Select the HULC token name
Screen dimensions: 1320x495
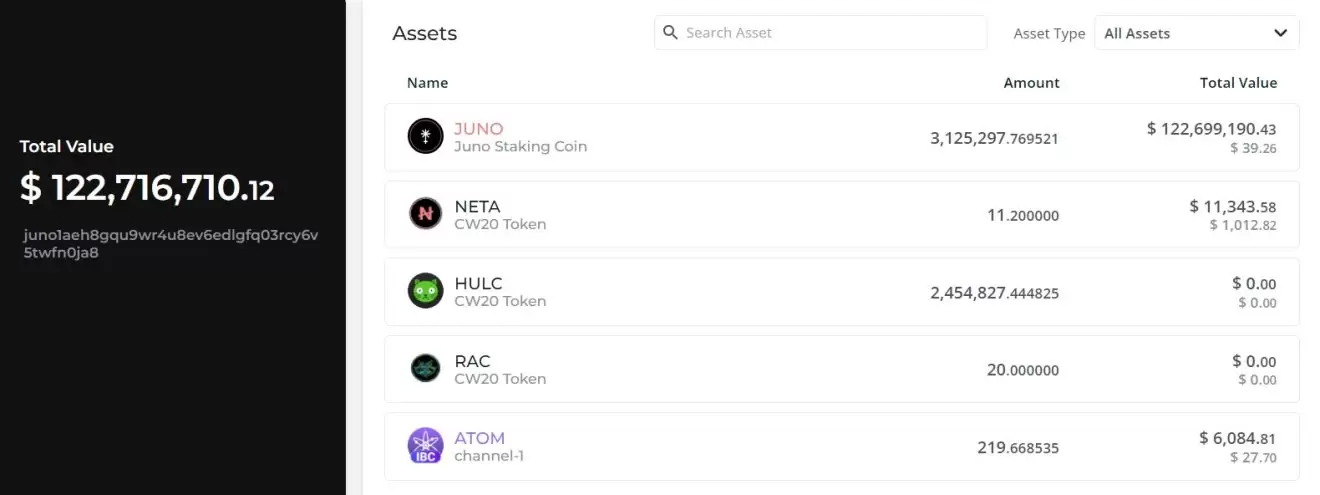(x=478, y=284)
